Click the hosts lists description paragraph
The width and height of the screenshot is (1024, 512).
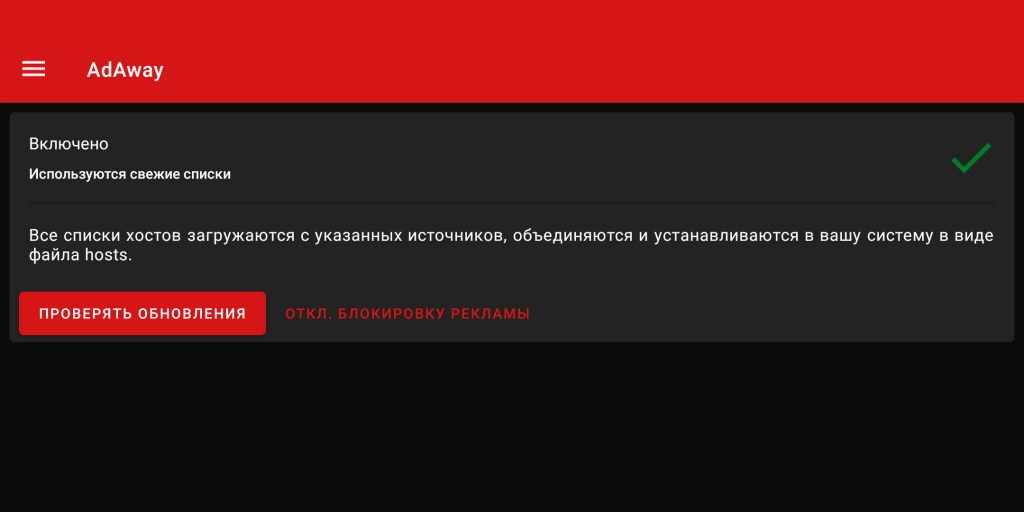coord(511,245)
